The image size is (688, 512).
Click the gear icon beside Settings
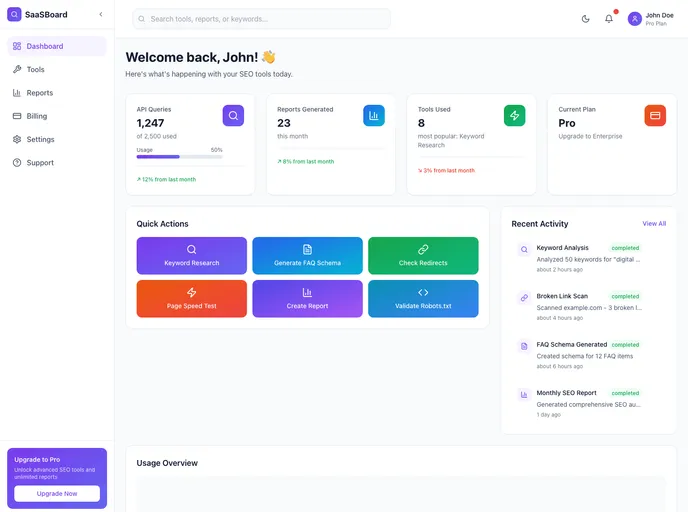tap(17, 139)
